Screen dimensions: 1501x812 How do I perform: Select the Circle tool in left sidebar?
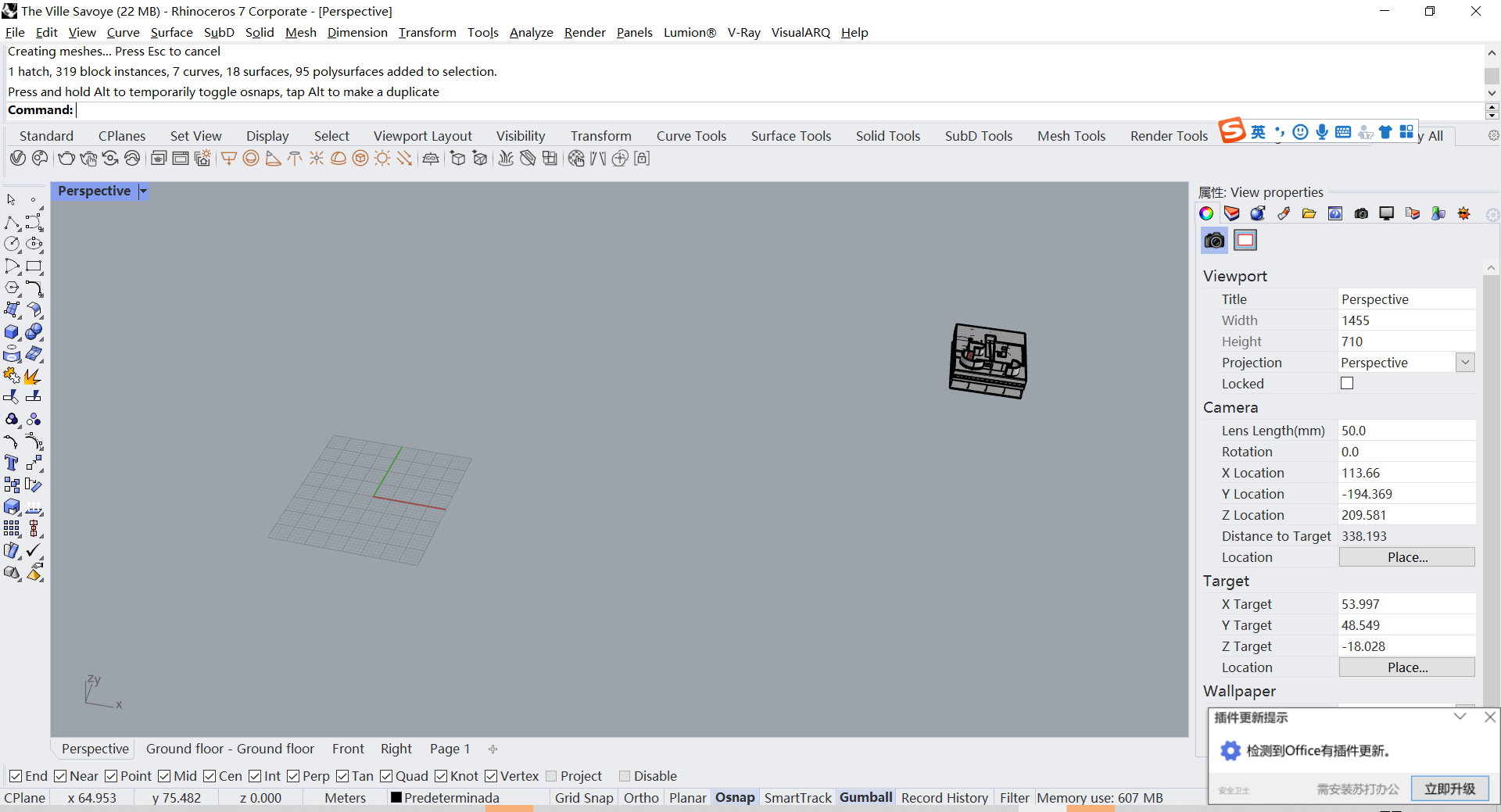(12, 245)
